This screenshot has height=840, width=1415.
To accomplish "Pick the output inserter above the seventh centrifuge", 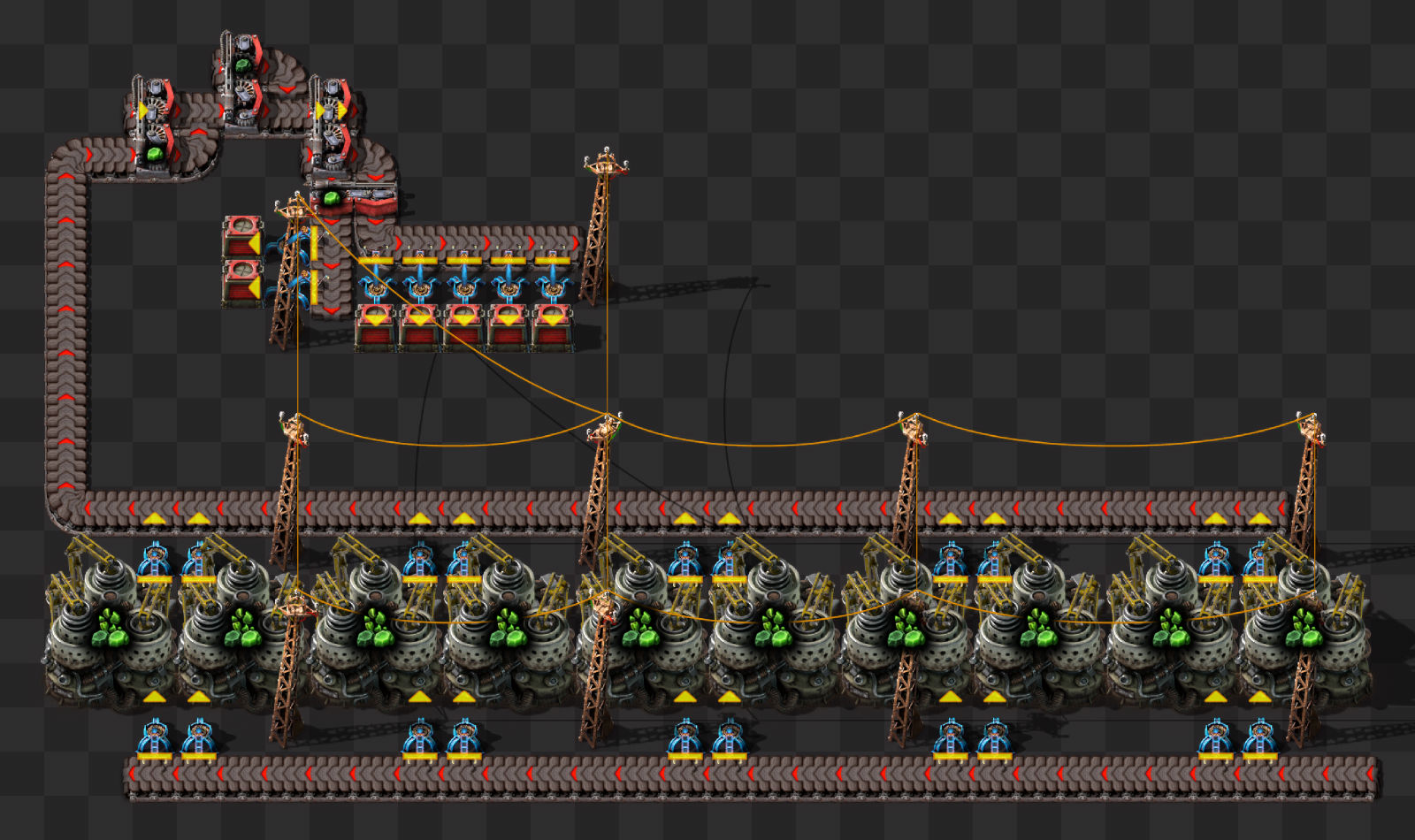I will [x=951, y=561].
